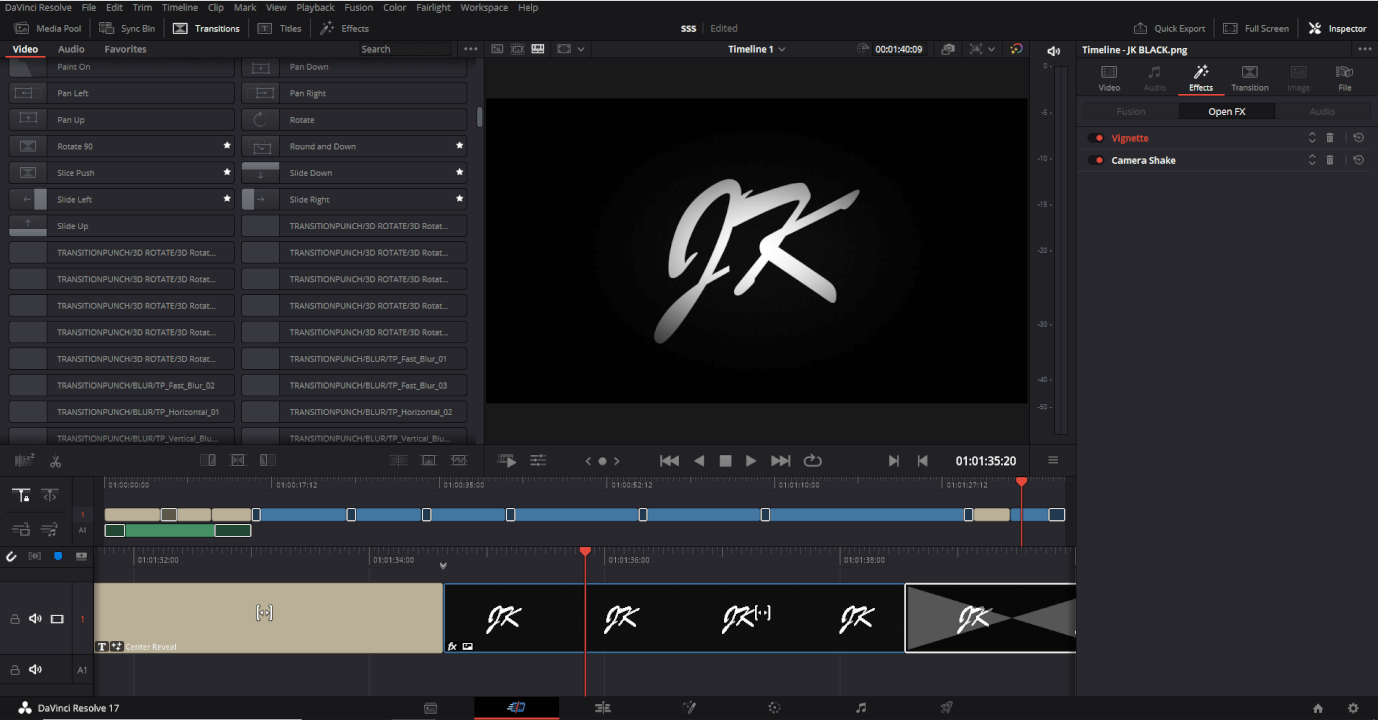Expand the Vignette effect settings arrows
This screenshot has width=1378, height=720.
click(x=1312, y=138)
